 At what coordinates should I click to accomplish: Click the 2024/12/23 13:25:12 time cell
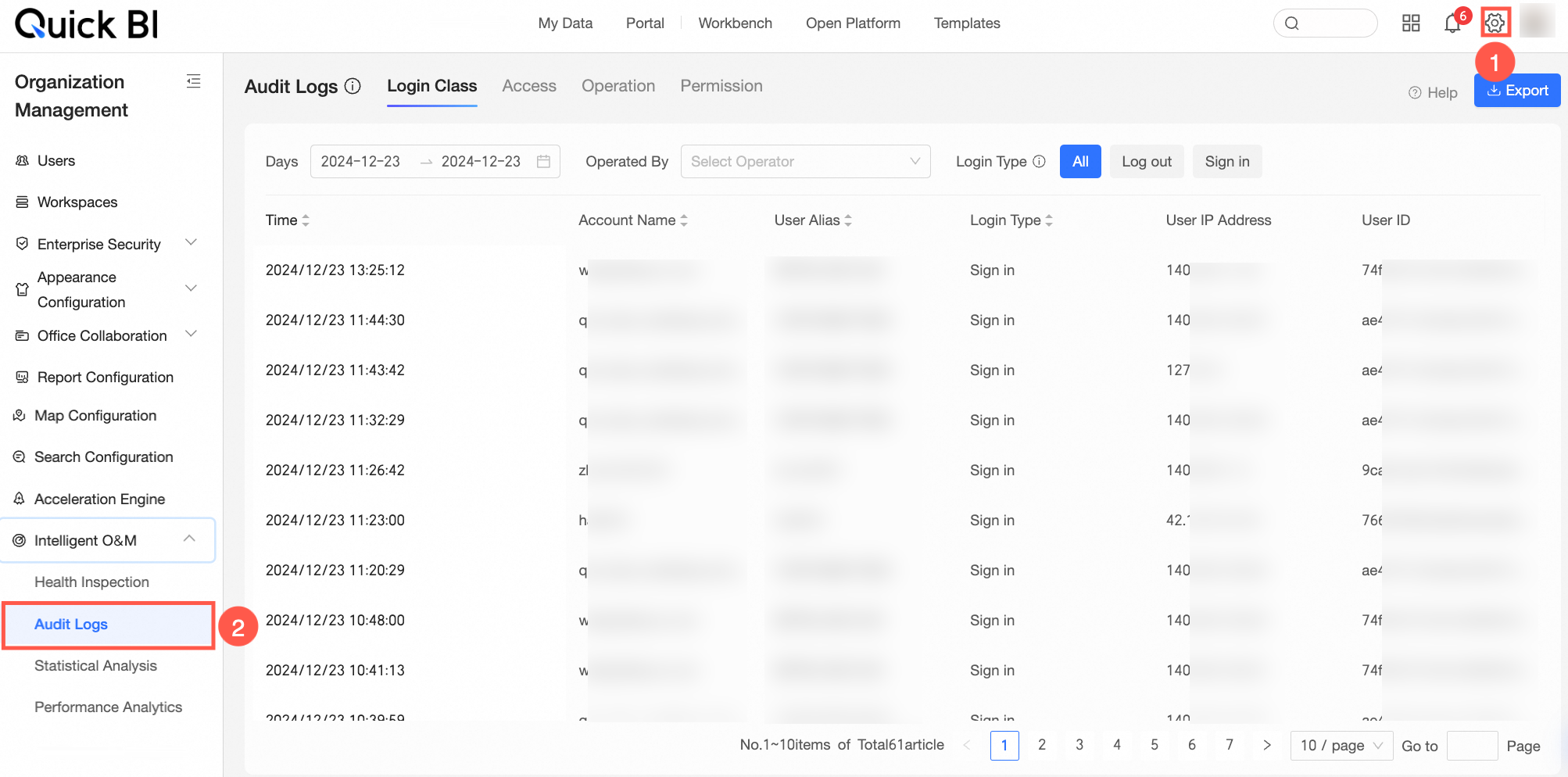click(x=335, y=270)
